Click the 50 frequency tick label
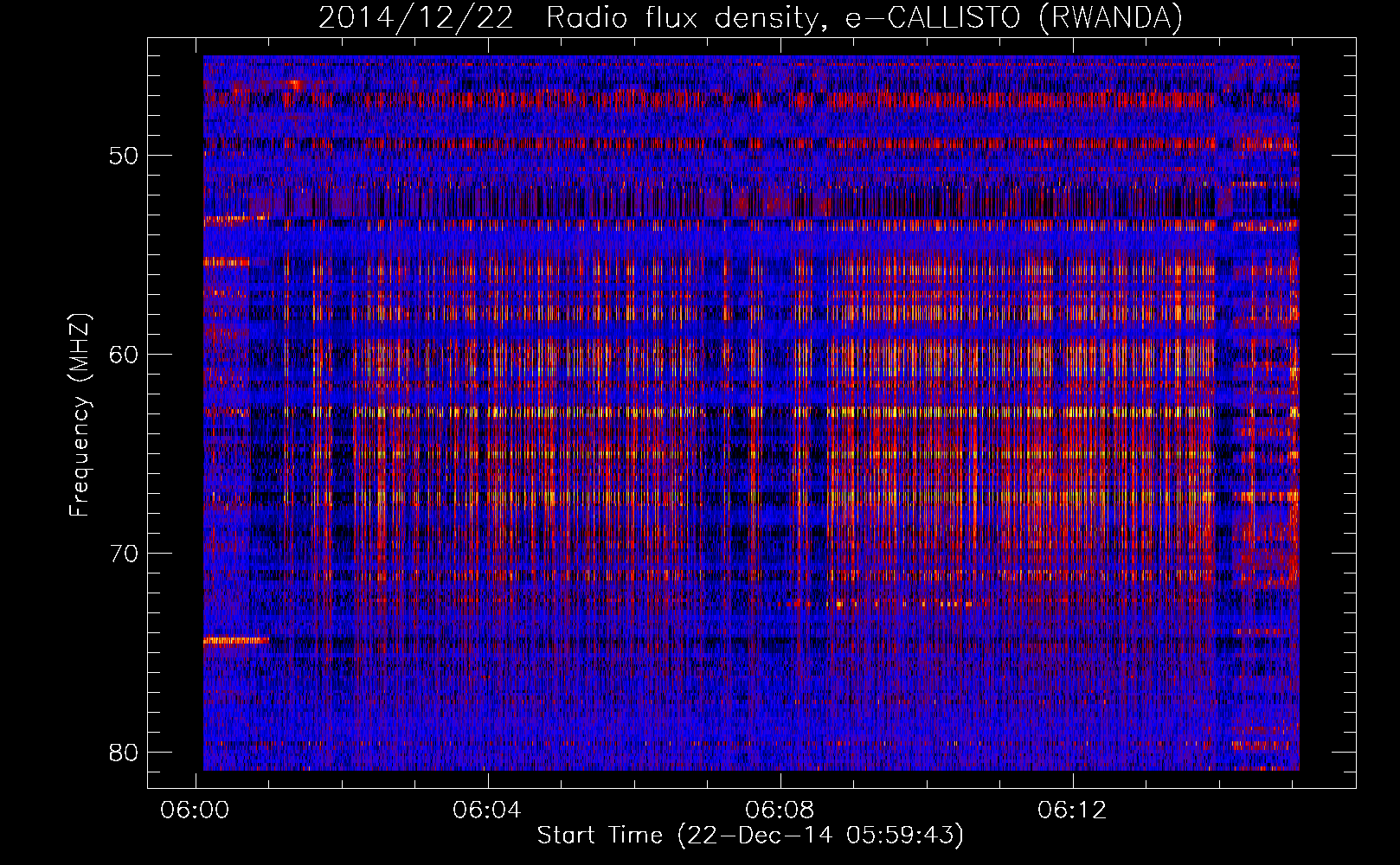 click(x=125, y=157)
